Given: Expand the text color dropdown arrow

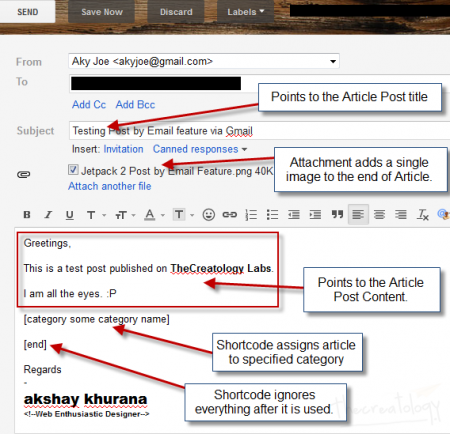Looking at the screenshot, I should tap(163, 215).
